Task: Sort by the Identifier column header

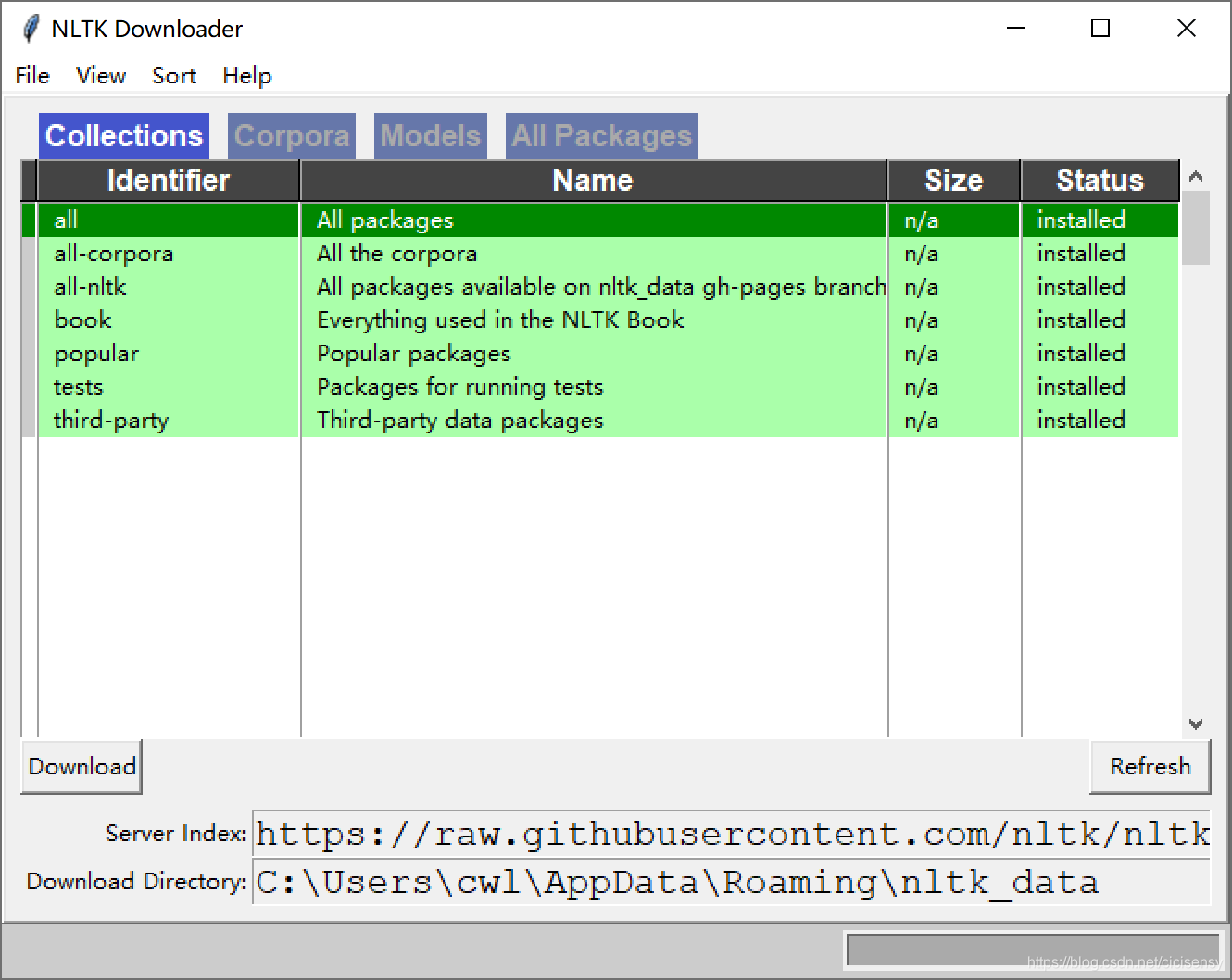Action: [x=169, y=181]
